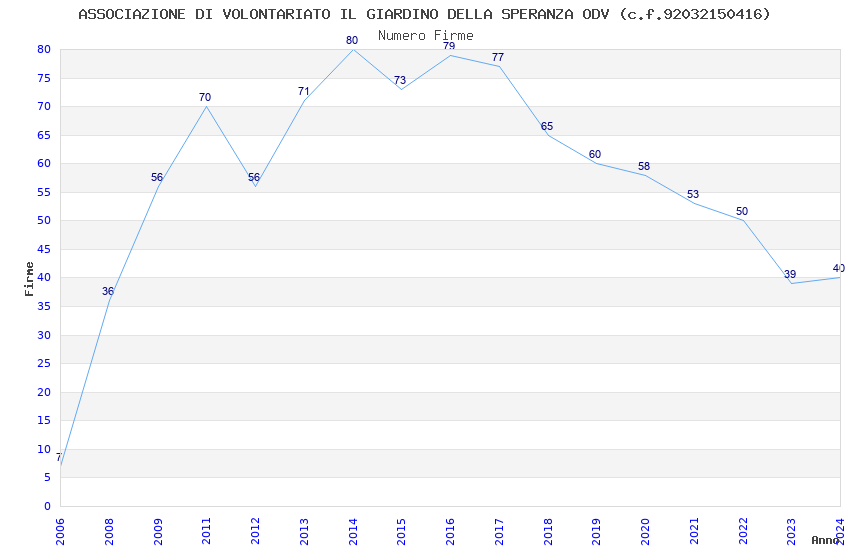Click the y-axis tick value 15
850x550 pixels.
click(x=44, y=420)
